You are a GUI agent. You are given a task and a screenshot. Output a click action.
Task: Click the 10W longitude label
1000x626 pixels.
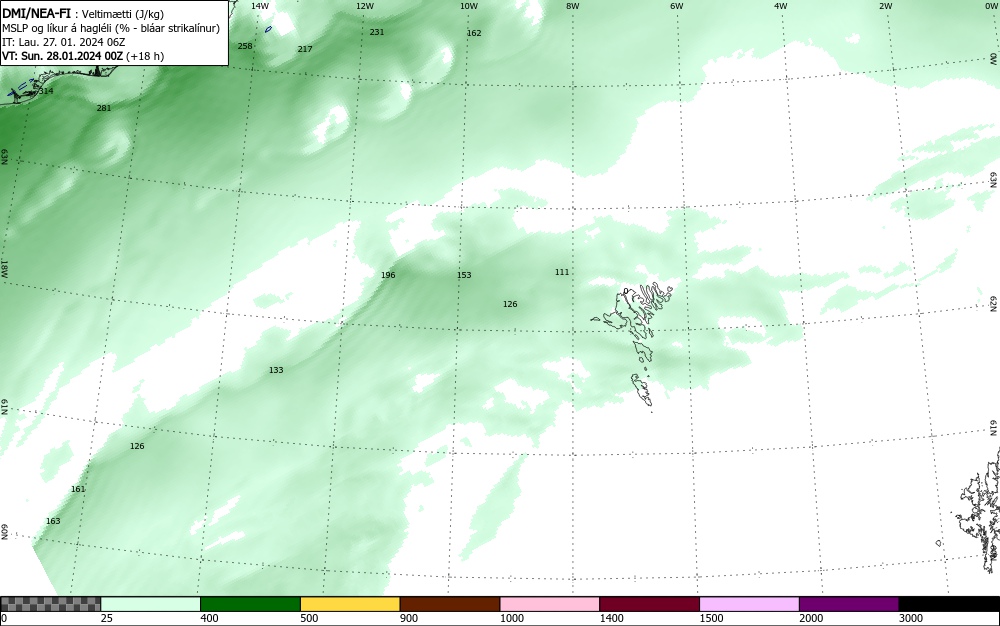tap(469, 6)
